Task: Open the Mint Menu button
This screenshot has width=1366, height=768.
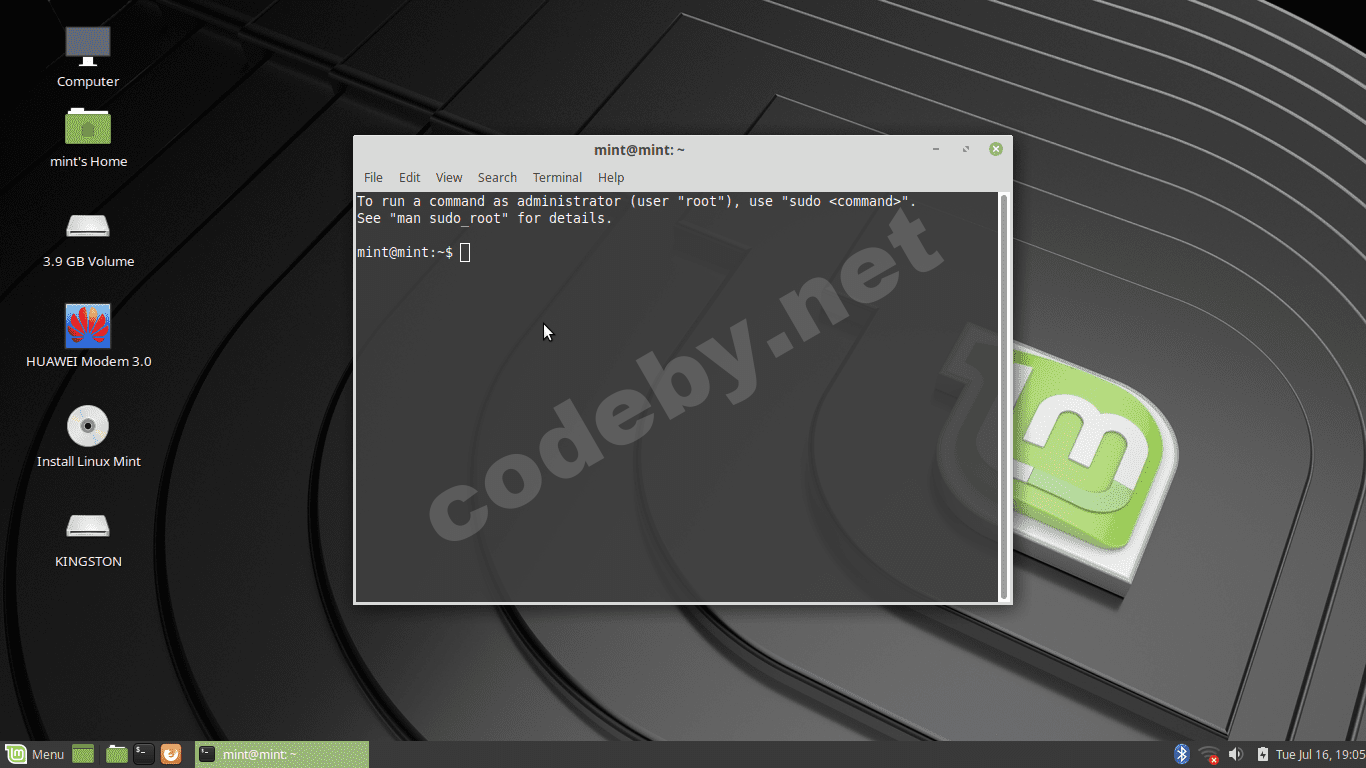Action: point(35,754)
